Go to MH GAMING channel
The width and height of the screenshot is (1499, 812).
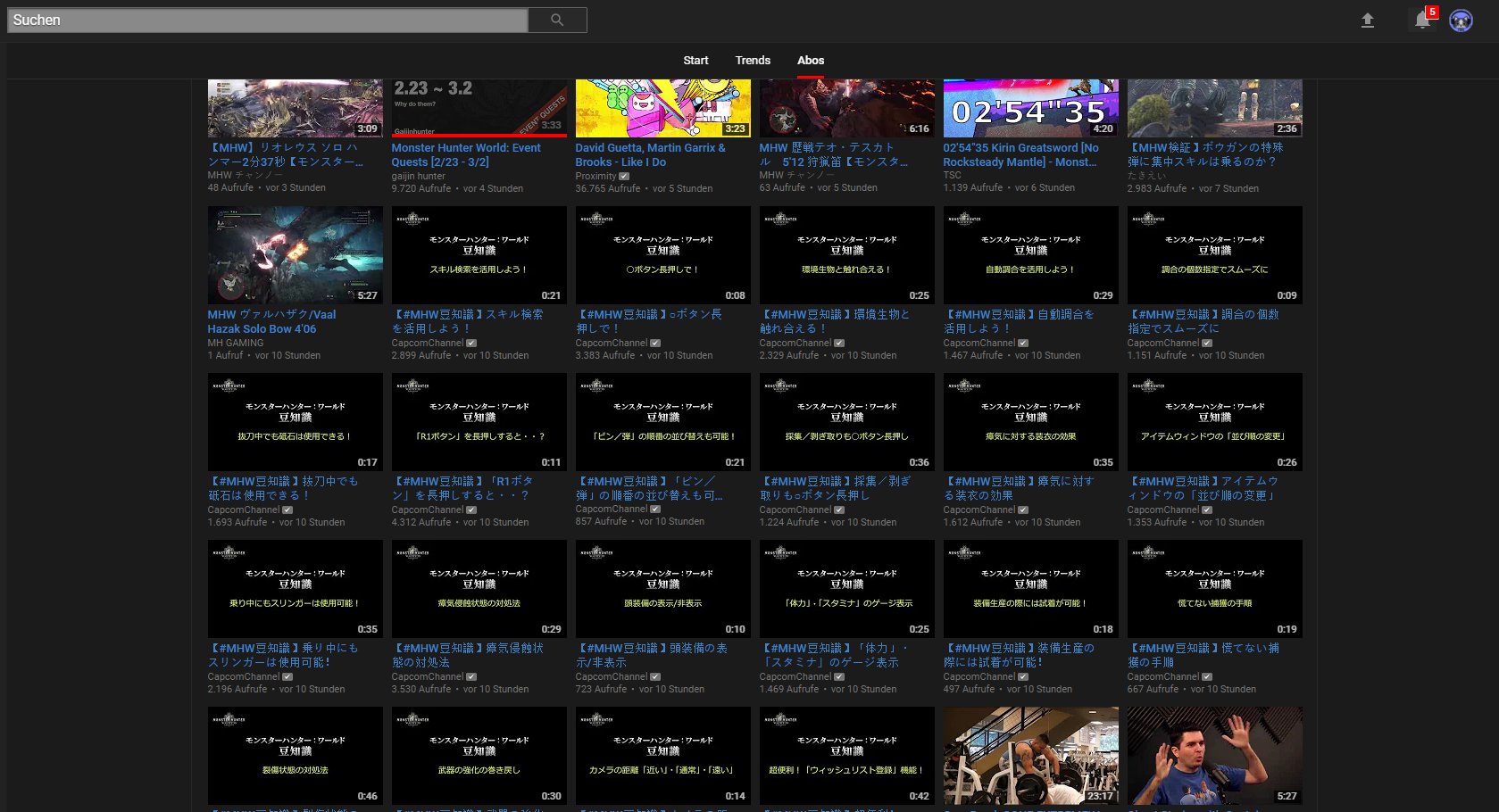pos(236,343)
